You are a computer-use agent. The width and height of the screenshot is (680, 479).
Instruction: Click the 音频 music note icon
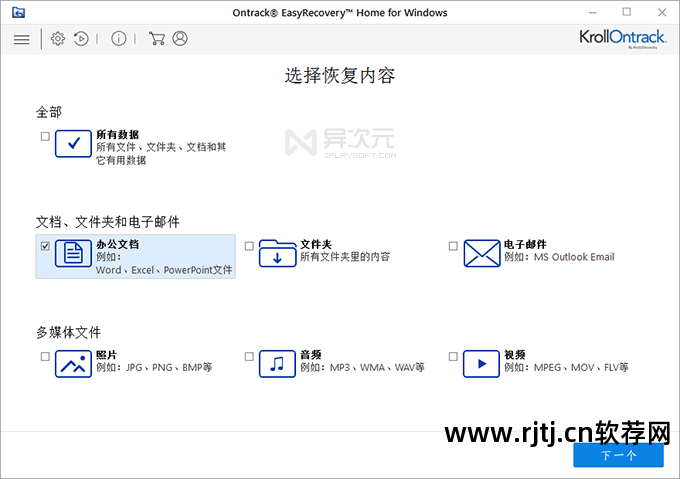pos(278,364)
